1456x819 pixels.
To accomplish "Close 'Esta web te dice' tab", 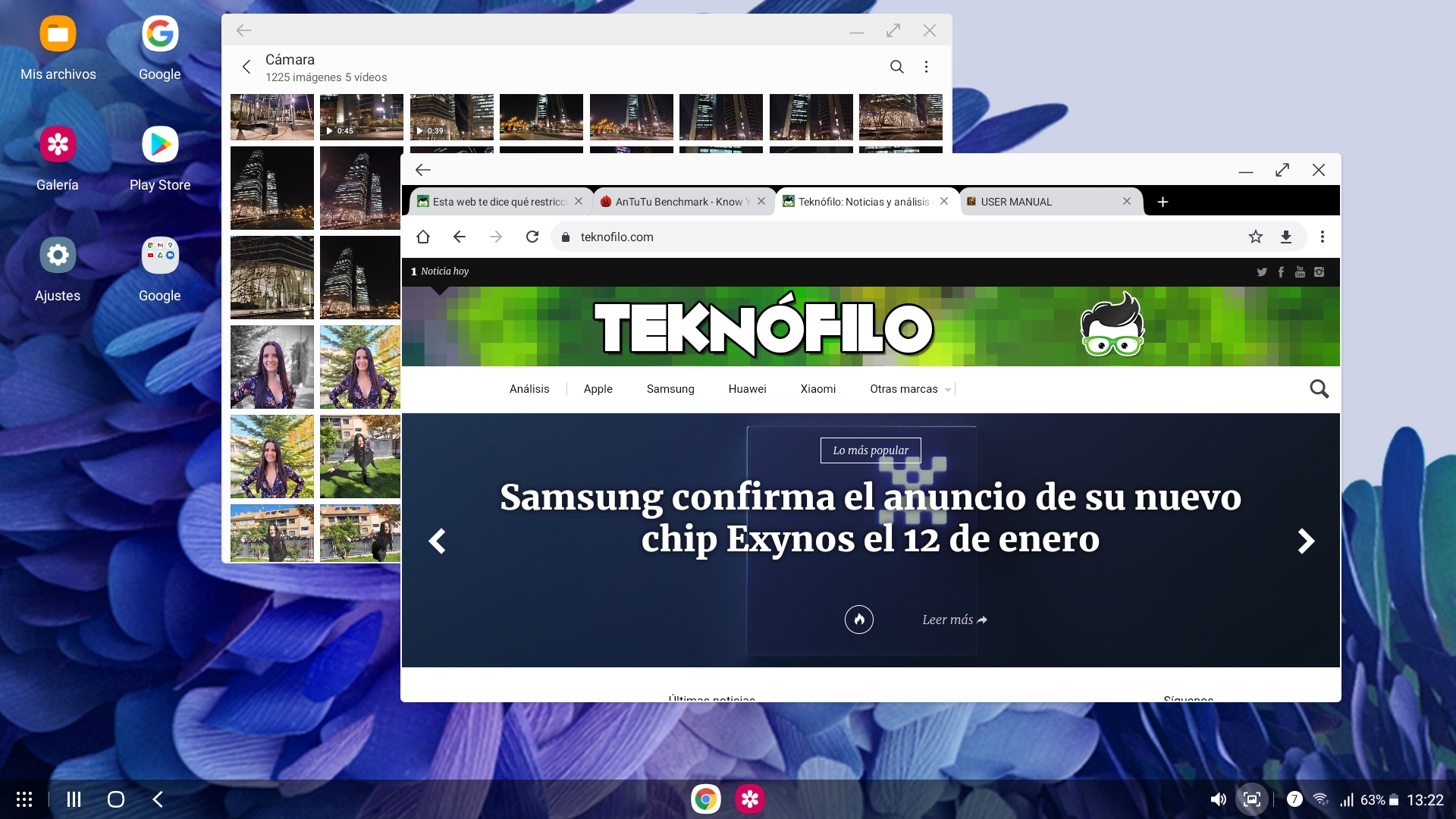I will click(x=579, y=202).
